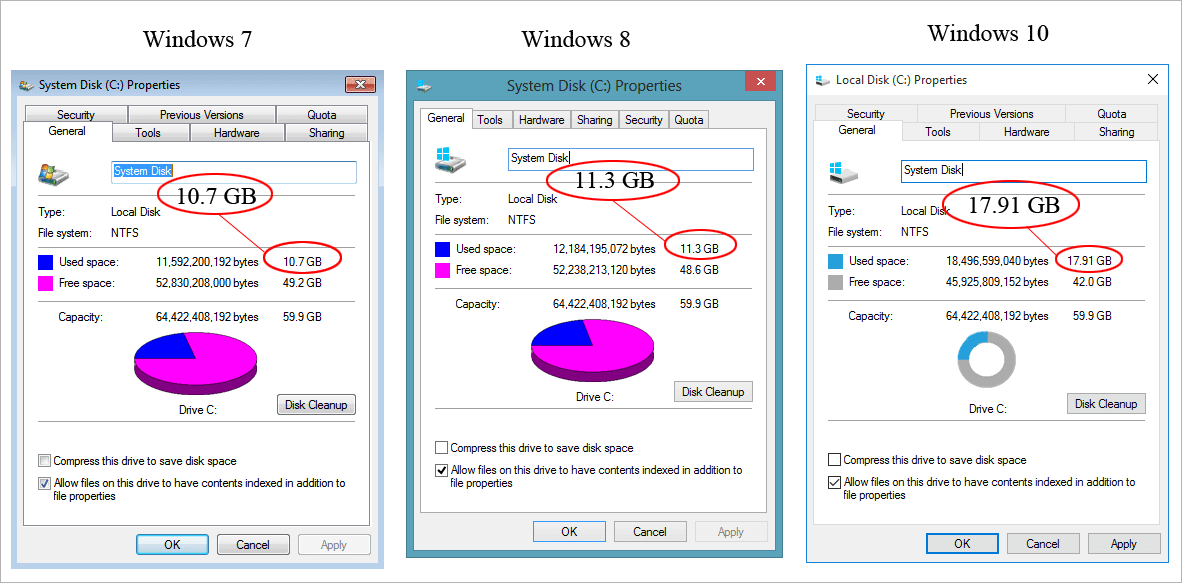This screenshot has width=1182, height=583.
Task: Switch to Sharing tab in Windows 7 dialog
Action: click(x=326, y=133)
